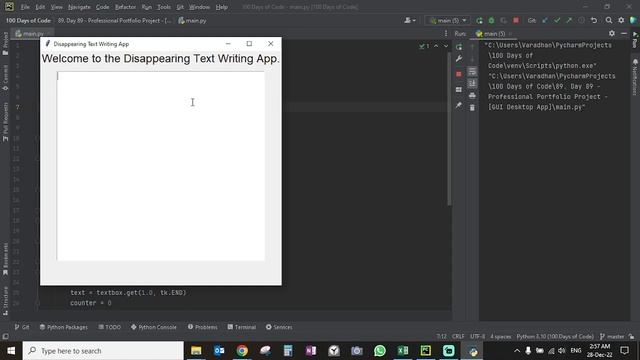
Task: Jump to next highlighted problem arrow
Action: tap(446, 46)
